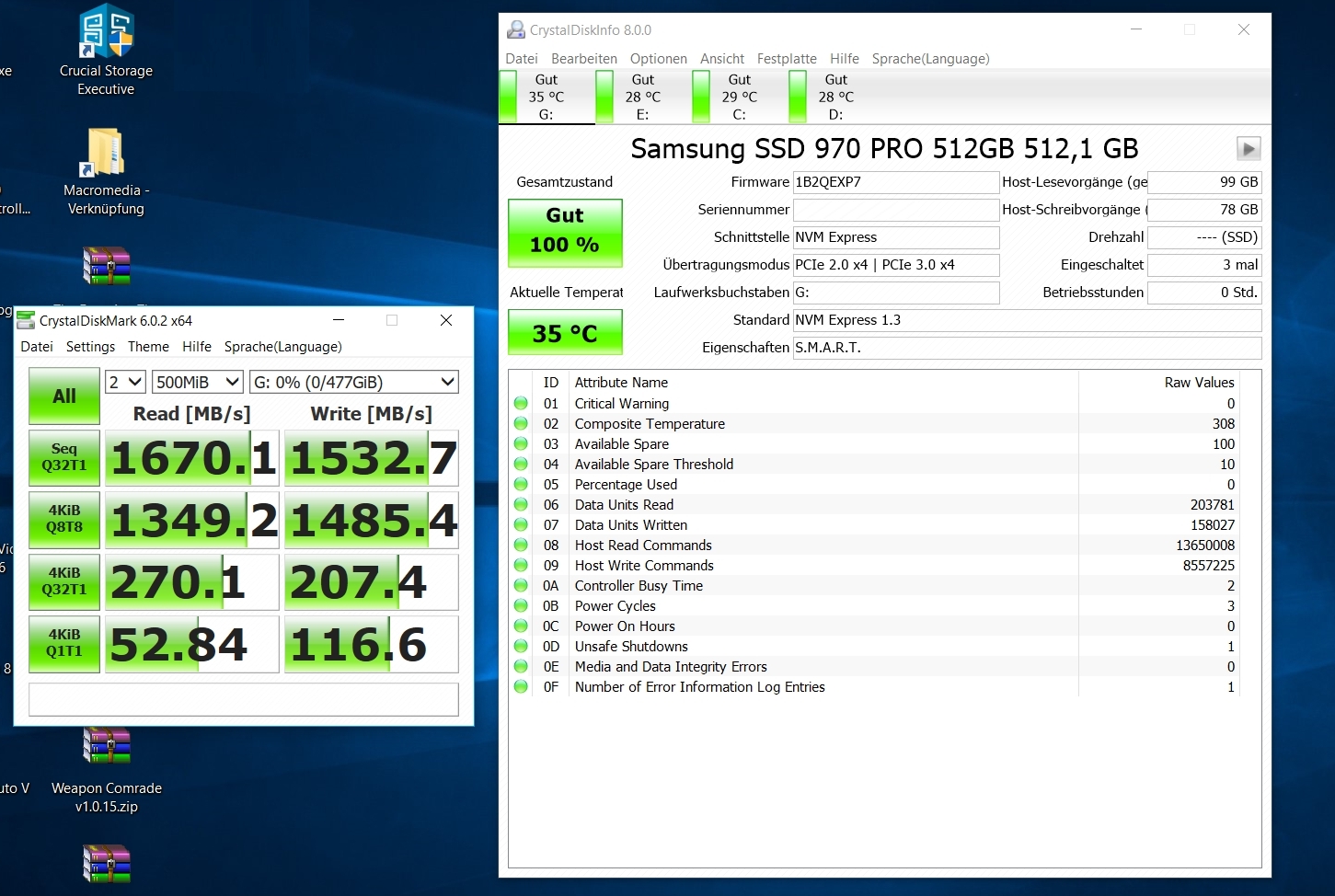Click status indicator for Power Cycles
This screenshot has width=1335, height=896.
click(x=521, y=605)
